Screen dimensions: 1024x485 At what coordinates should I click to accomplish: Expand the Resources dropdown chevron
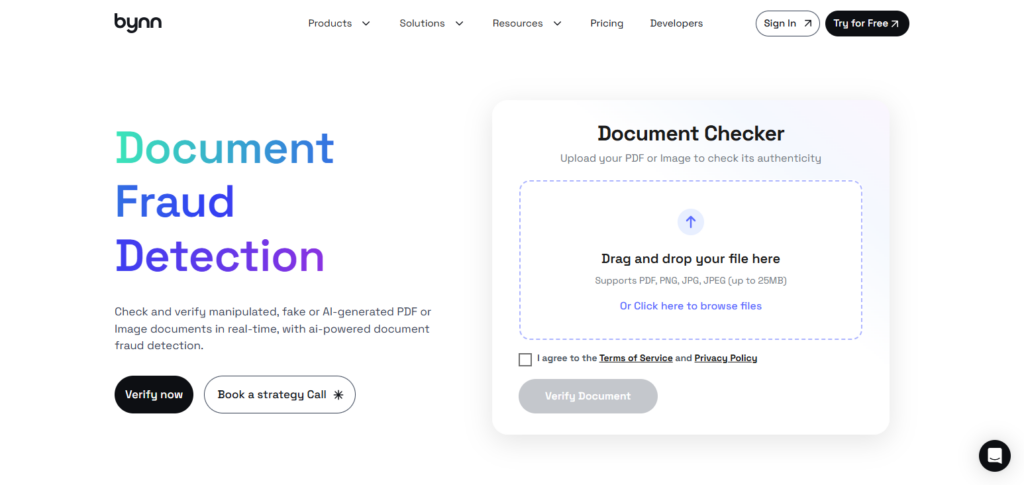click(557, 23)
